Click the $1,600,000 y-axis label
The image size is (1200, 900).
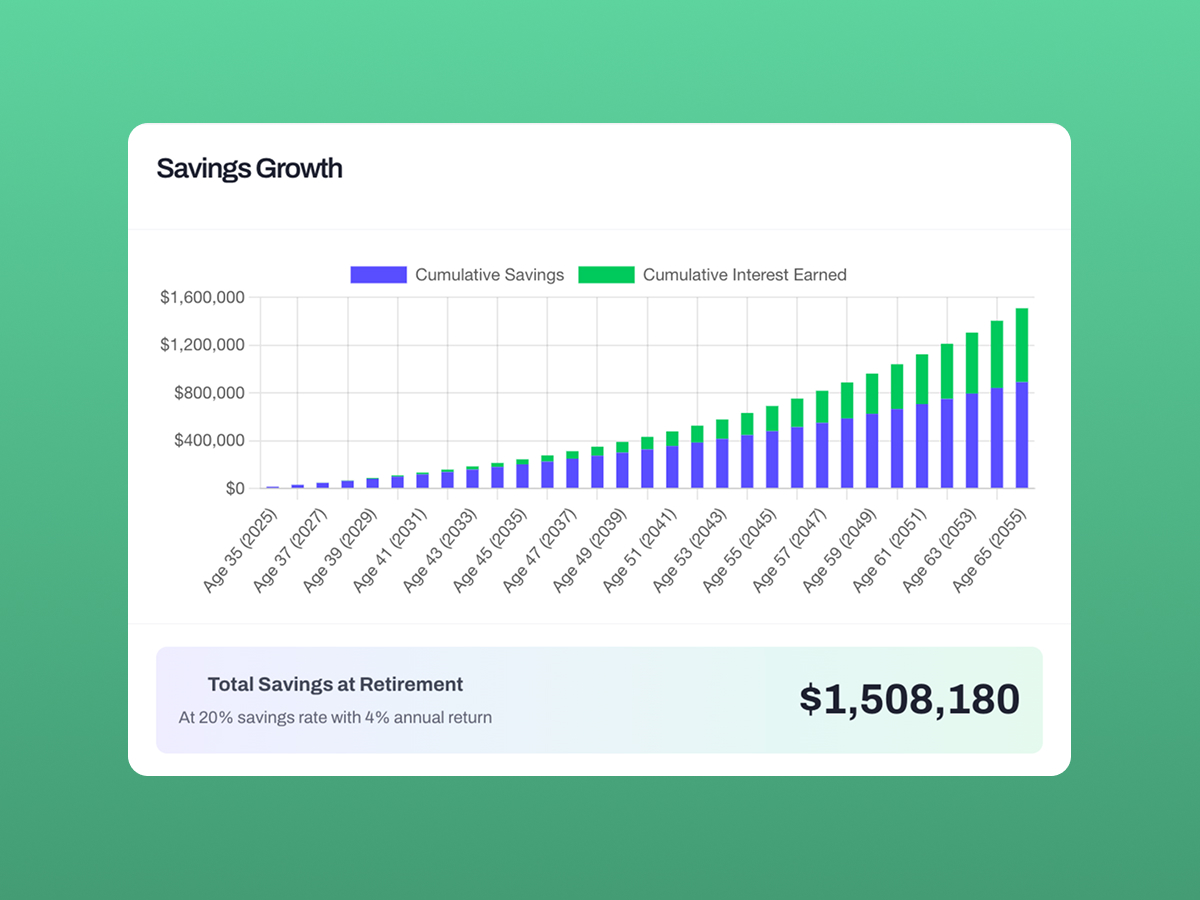(202, 297)
